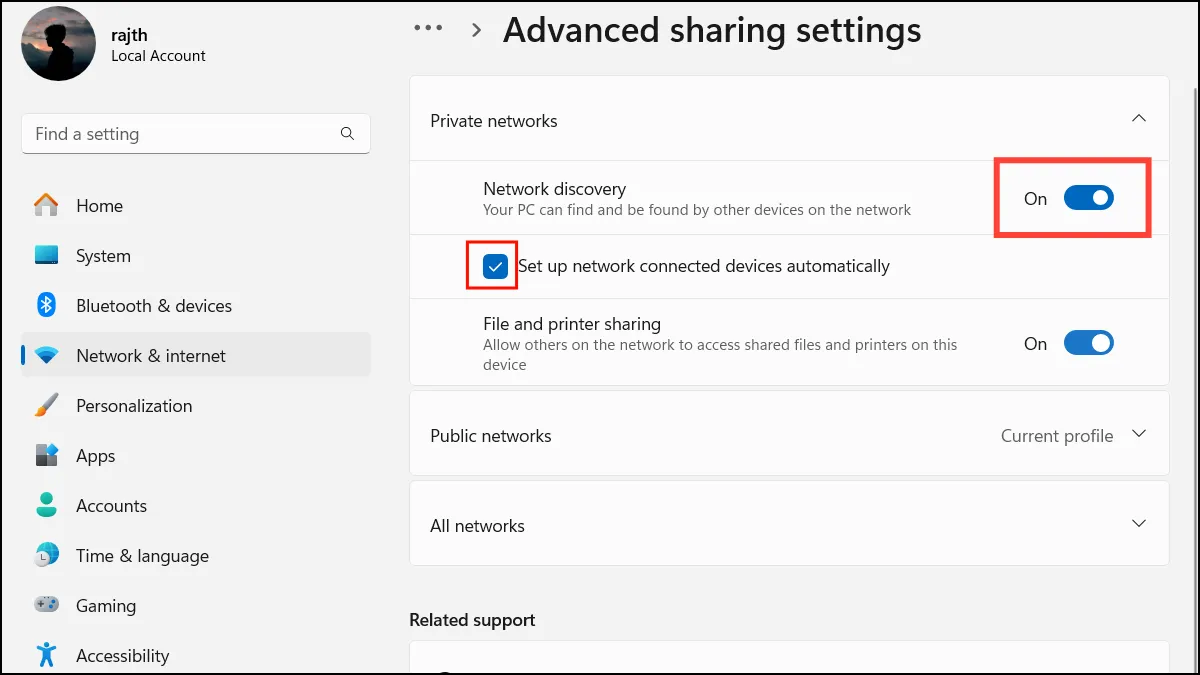Click the search magnifier icon
Viewport: 1200px width, 675px height.
347,134
